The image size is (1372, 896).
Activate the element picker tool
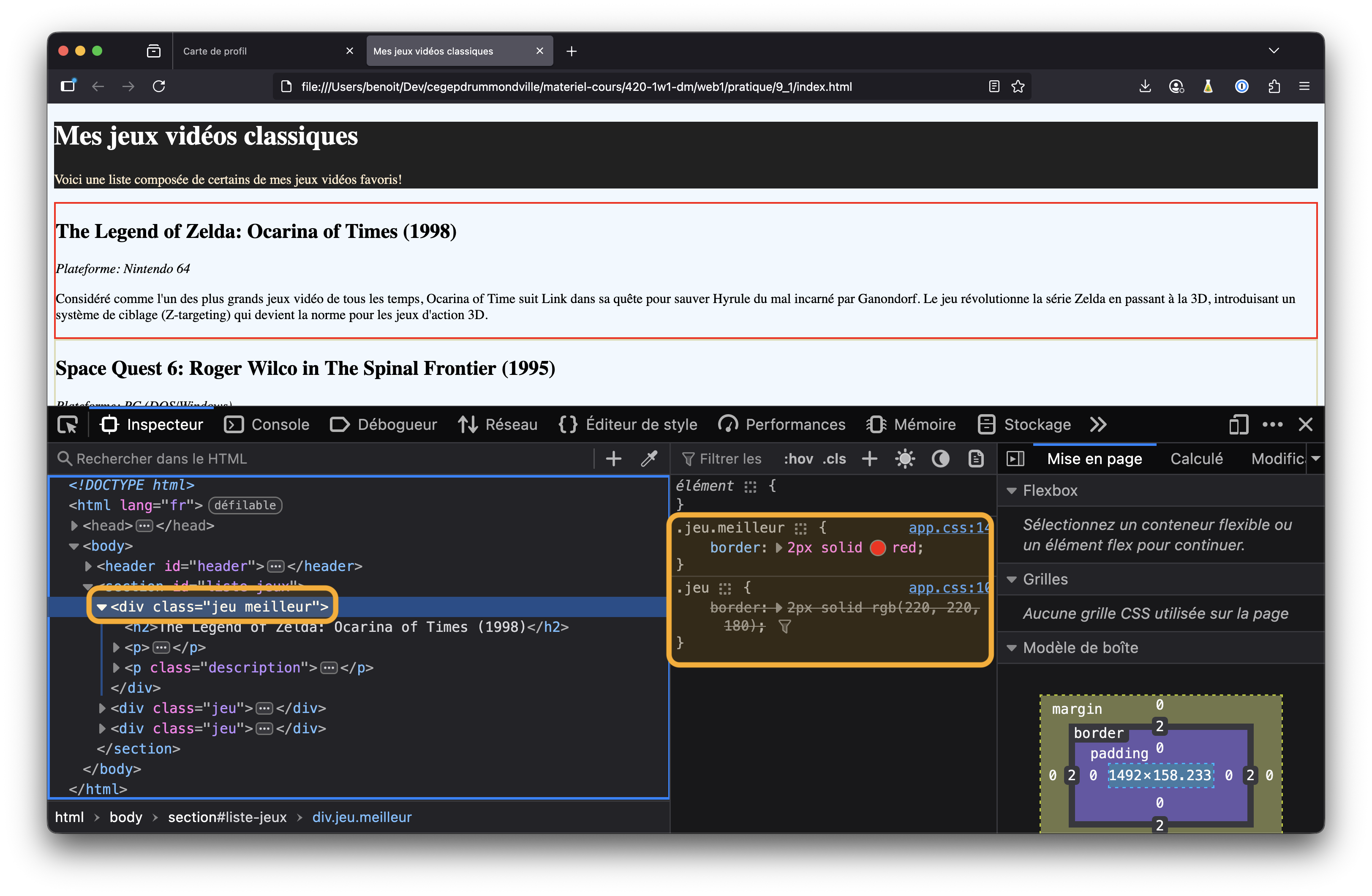(68, 425)
